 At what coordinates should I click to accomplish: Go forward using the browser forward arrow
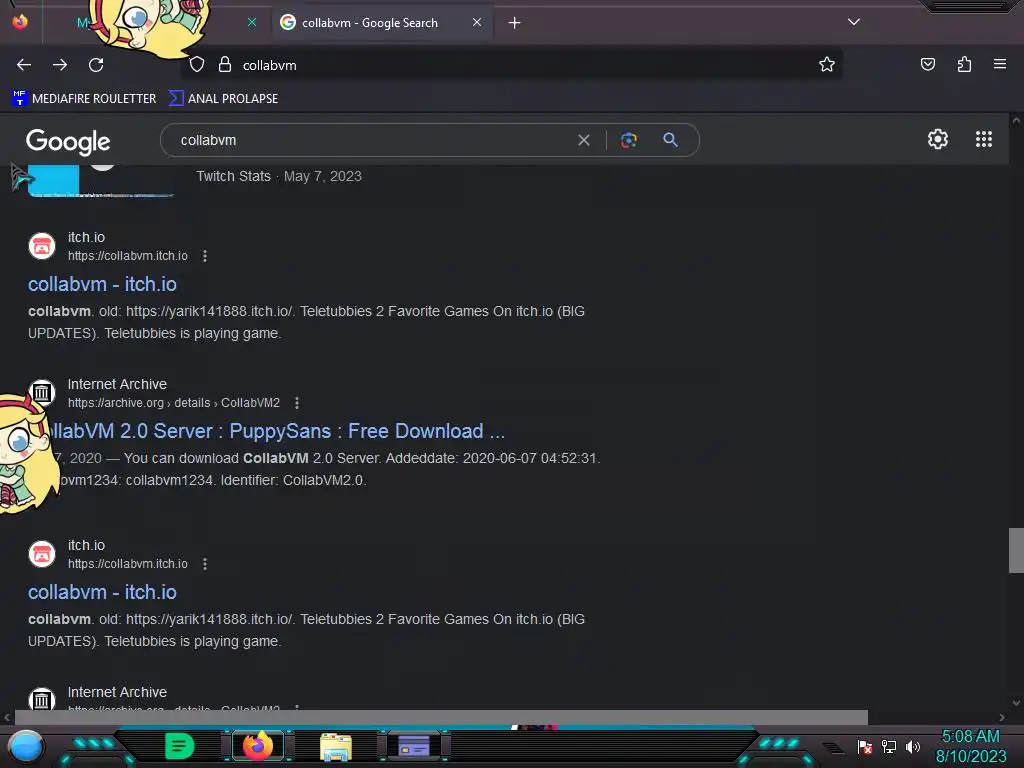click(60, 65)
